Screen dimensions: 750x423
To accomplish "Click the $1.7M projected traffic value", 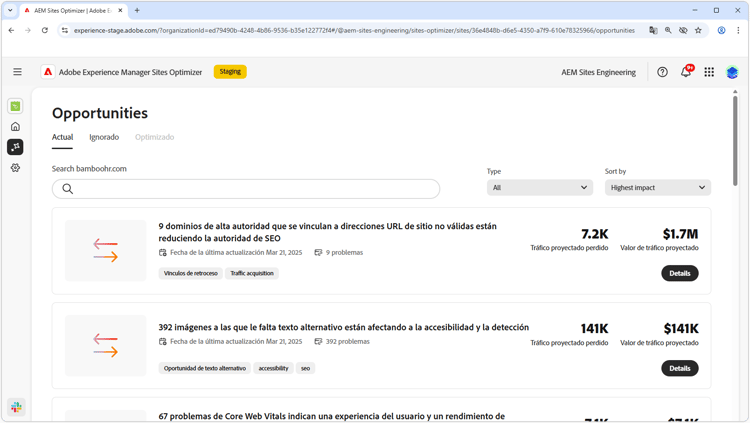I will (680, 234).
